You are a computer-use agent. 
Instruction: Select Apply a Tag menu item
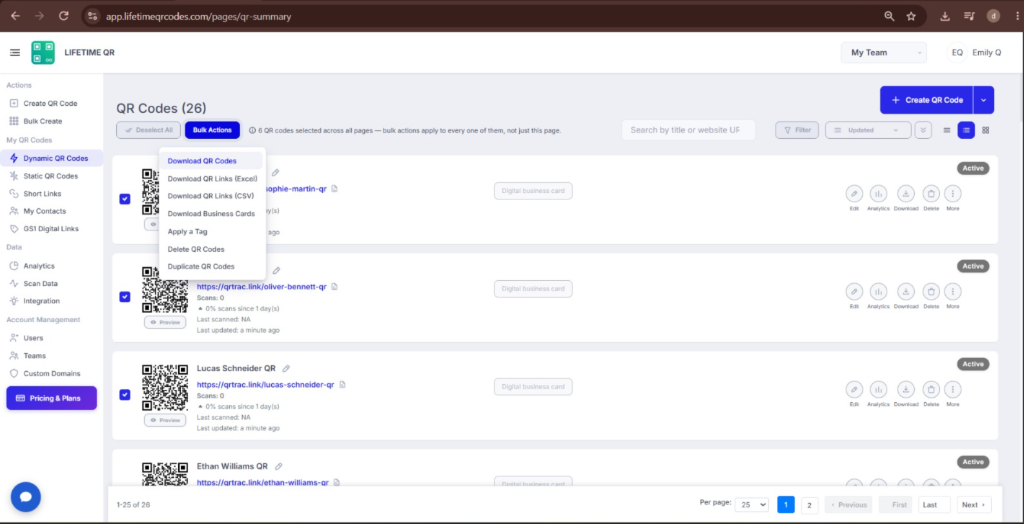(x=212, y=231)
